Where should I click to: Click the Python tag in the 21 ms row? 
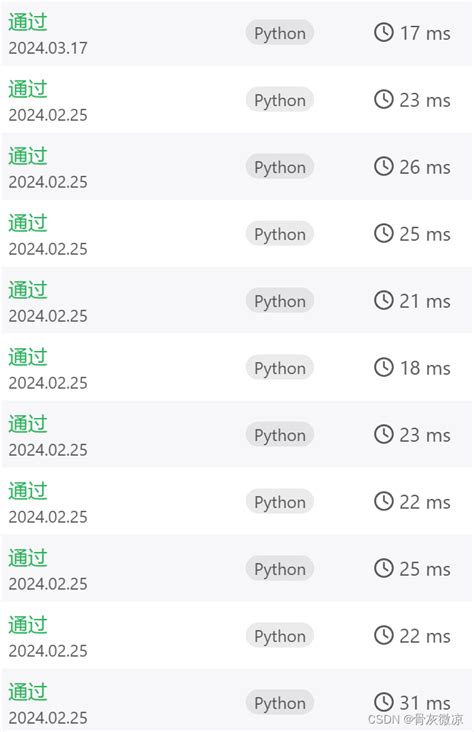coord(280,301)
